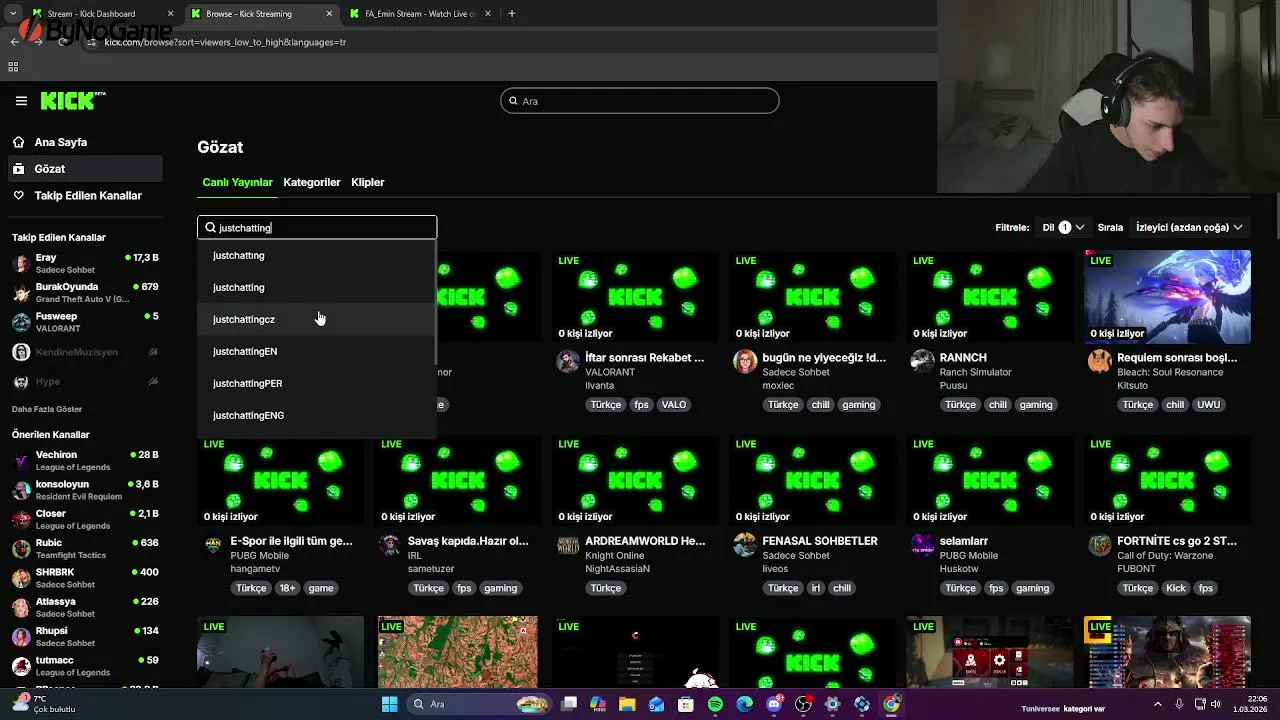Click the 18+ tag under hangametv

tap(288, 588)
